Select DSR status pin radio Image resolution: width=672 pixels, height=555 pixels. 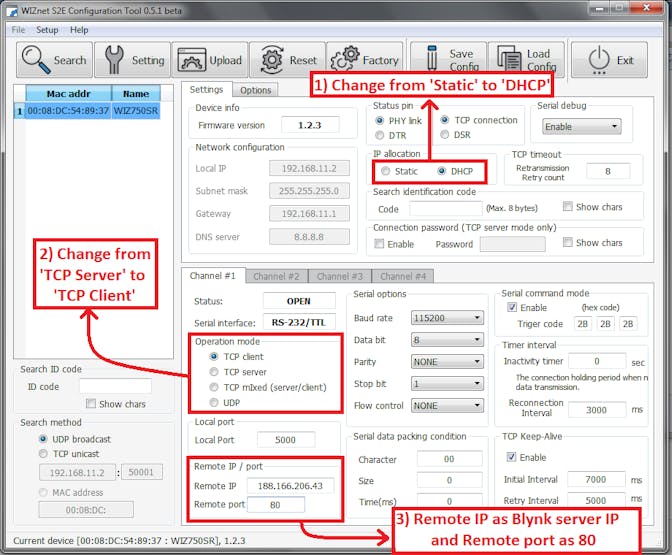point(445,135)
